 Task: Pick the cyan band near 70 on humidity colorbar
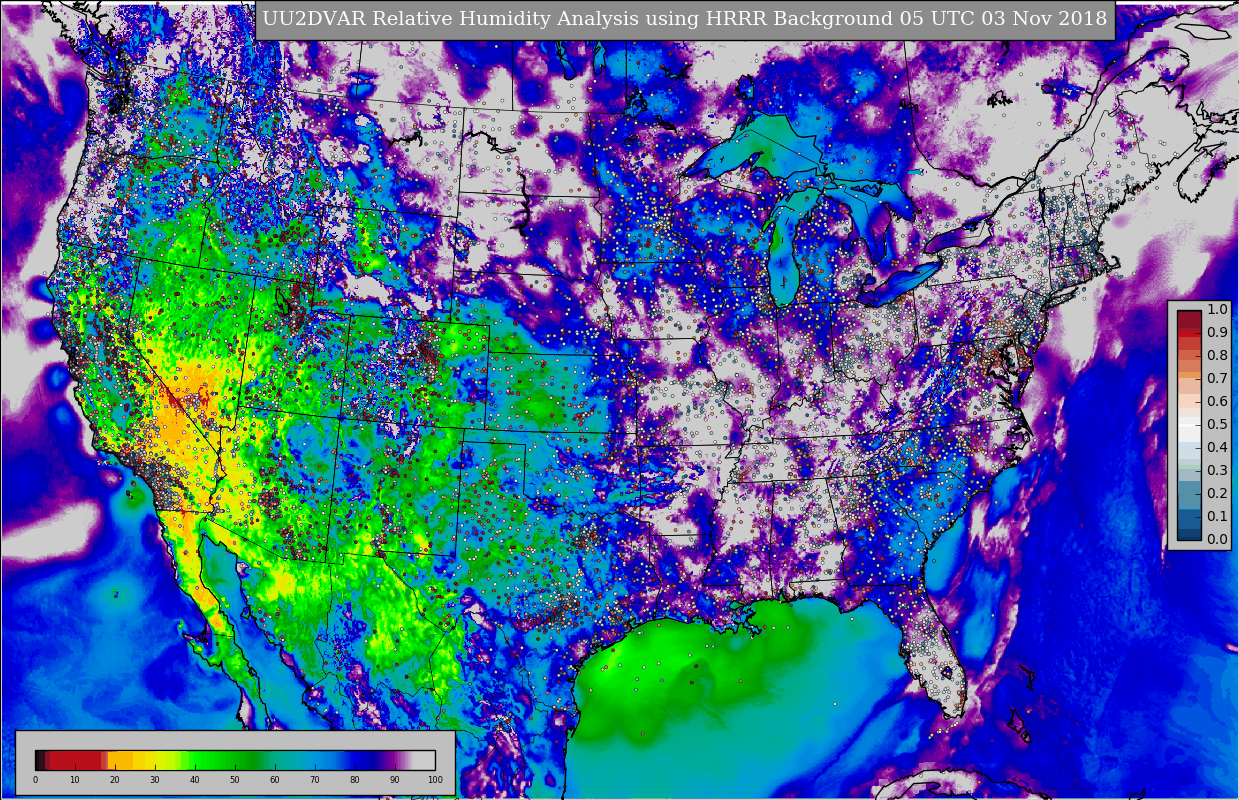(315, 760)
